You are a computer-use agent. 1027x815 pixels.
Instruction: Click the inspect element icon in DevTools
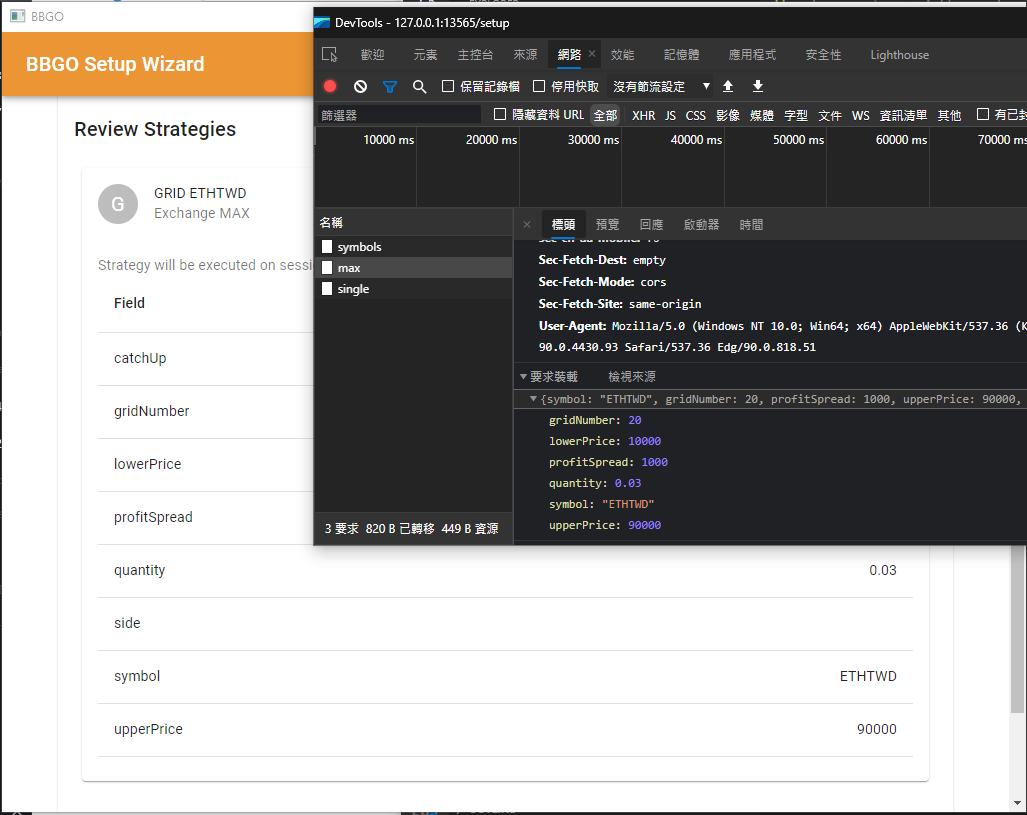click(x=329, y=54)
